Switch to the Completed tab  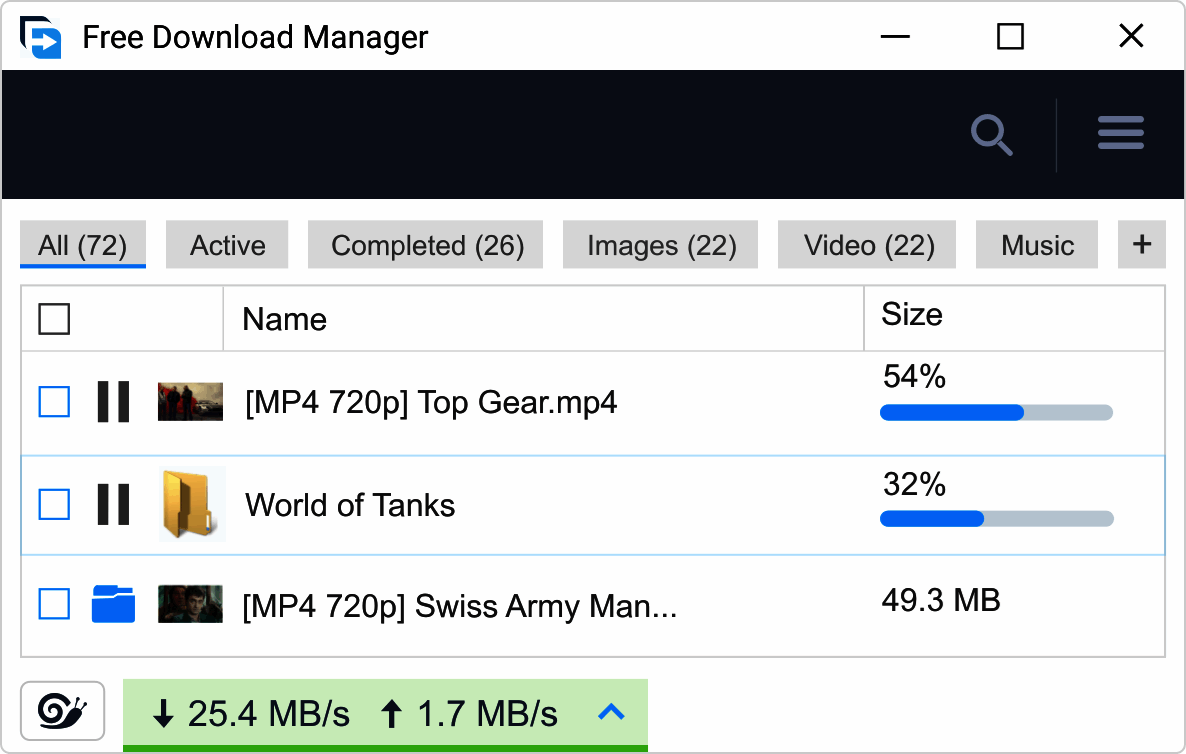pyautogui.click(x=425, y=244)
